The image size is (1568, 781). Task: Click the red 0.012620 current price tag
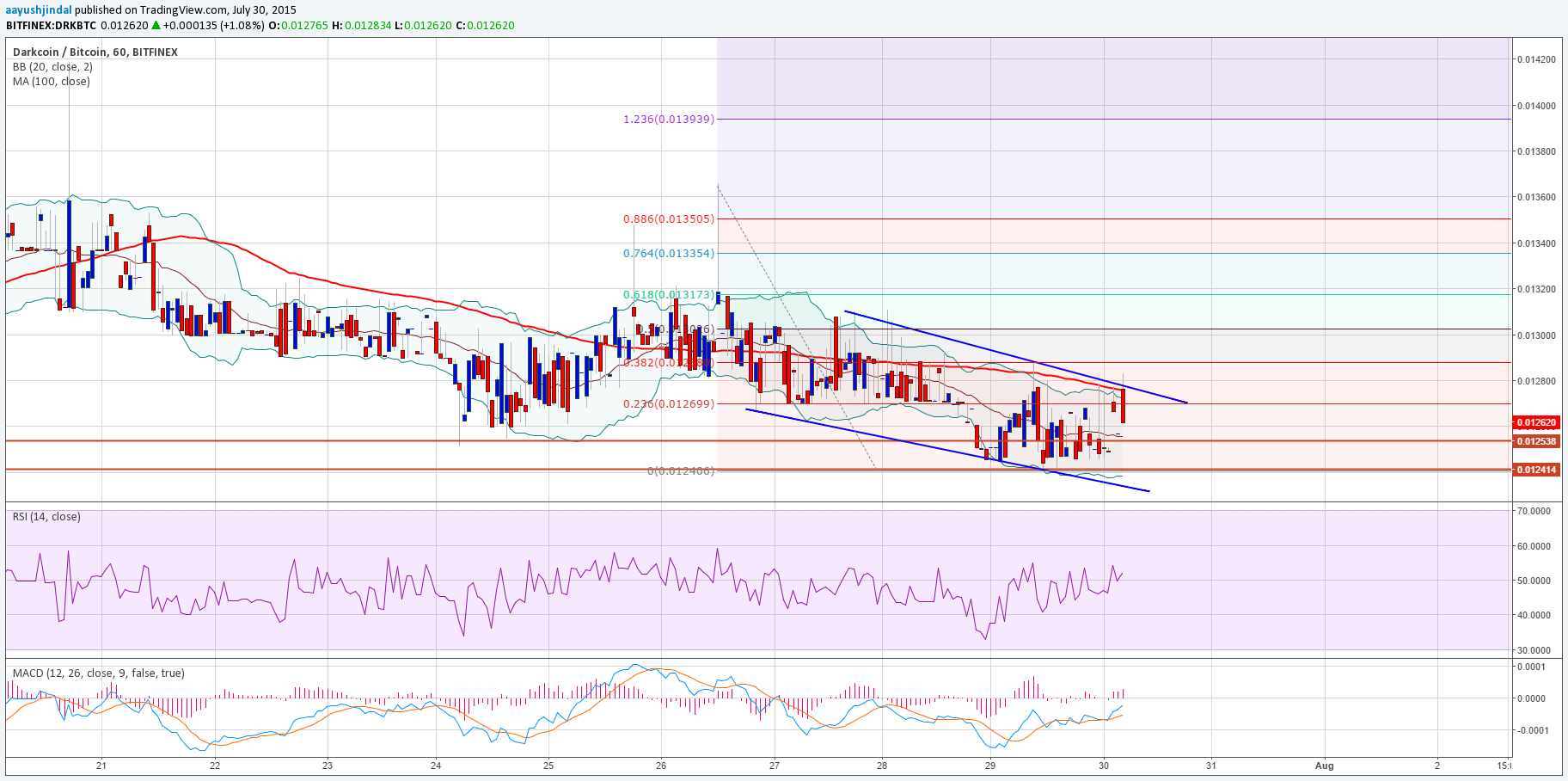1535,422
